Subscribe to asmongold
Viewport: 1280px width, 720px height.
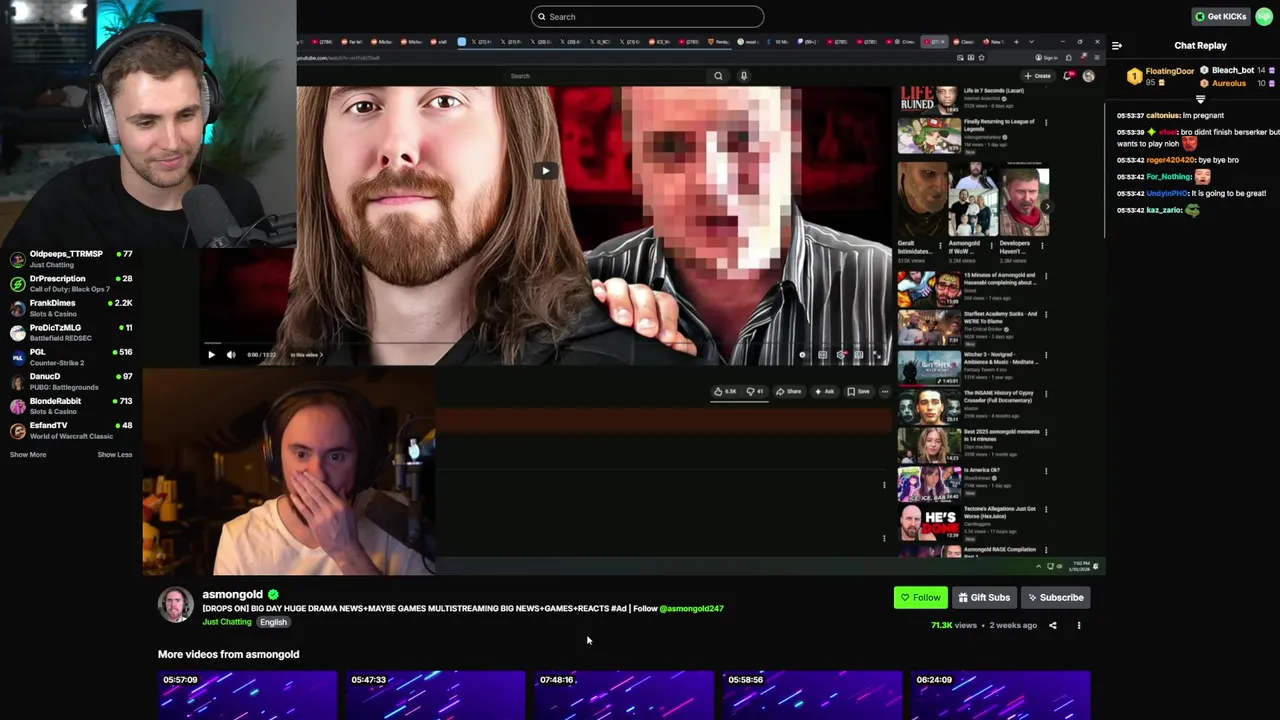[x=1055, y=597]
